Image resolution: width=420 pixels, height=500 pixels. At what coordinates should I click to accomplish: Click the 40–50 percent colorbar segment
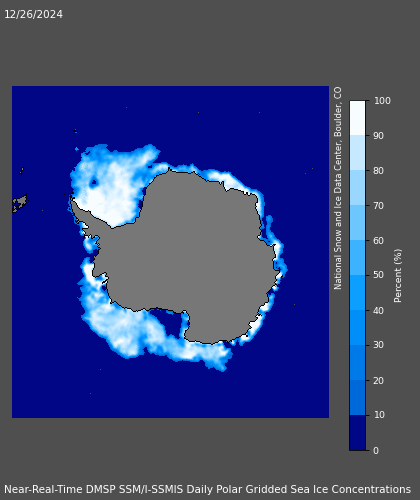click(357, 292)
